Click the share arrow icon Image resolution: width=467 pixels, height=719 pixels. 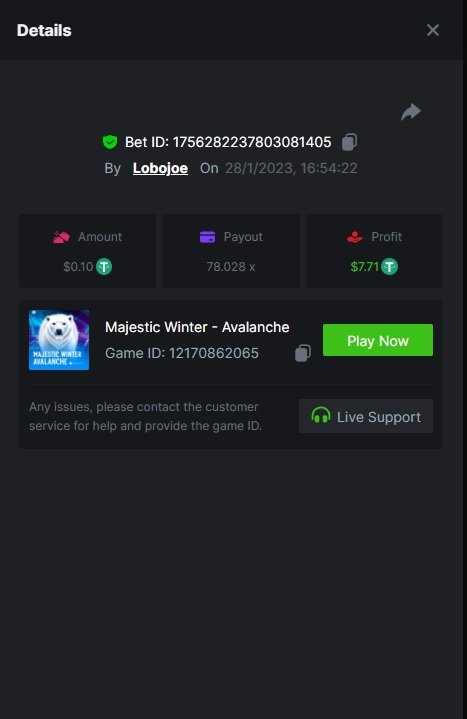click(411, 112)
